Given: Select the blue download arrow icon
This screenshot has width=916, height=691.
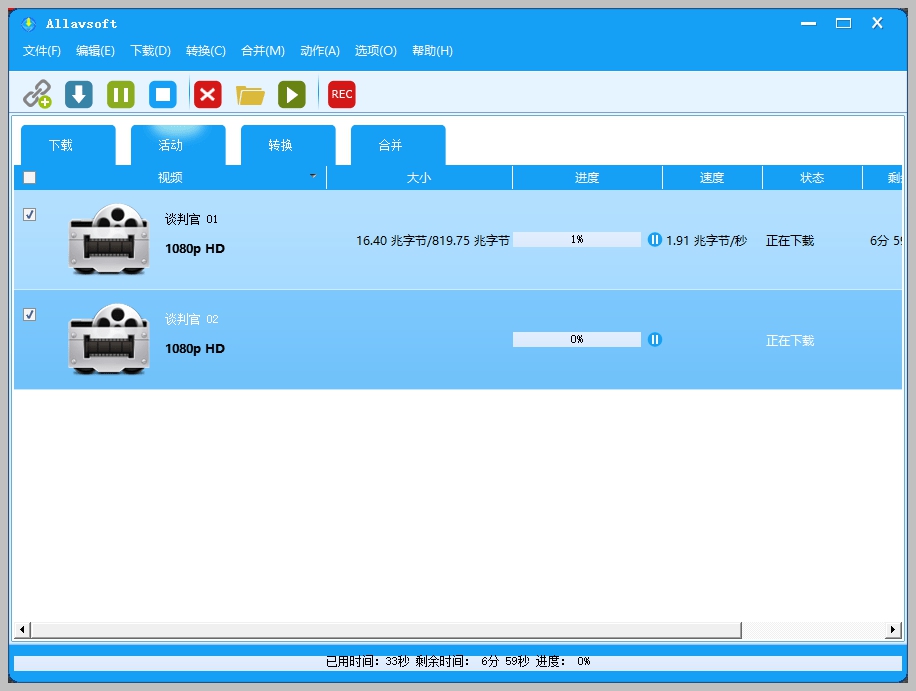Looking at the screenshot, I should coord(78,93).
